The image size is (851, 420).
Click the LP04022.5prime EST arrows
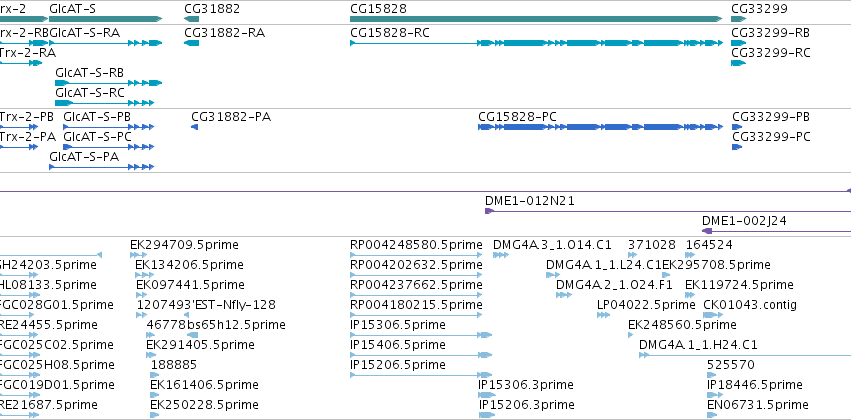pos(603,315)
